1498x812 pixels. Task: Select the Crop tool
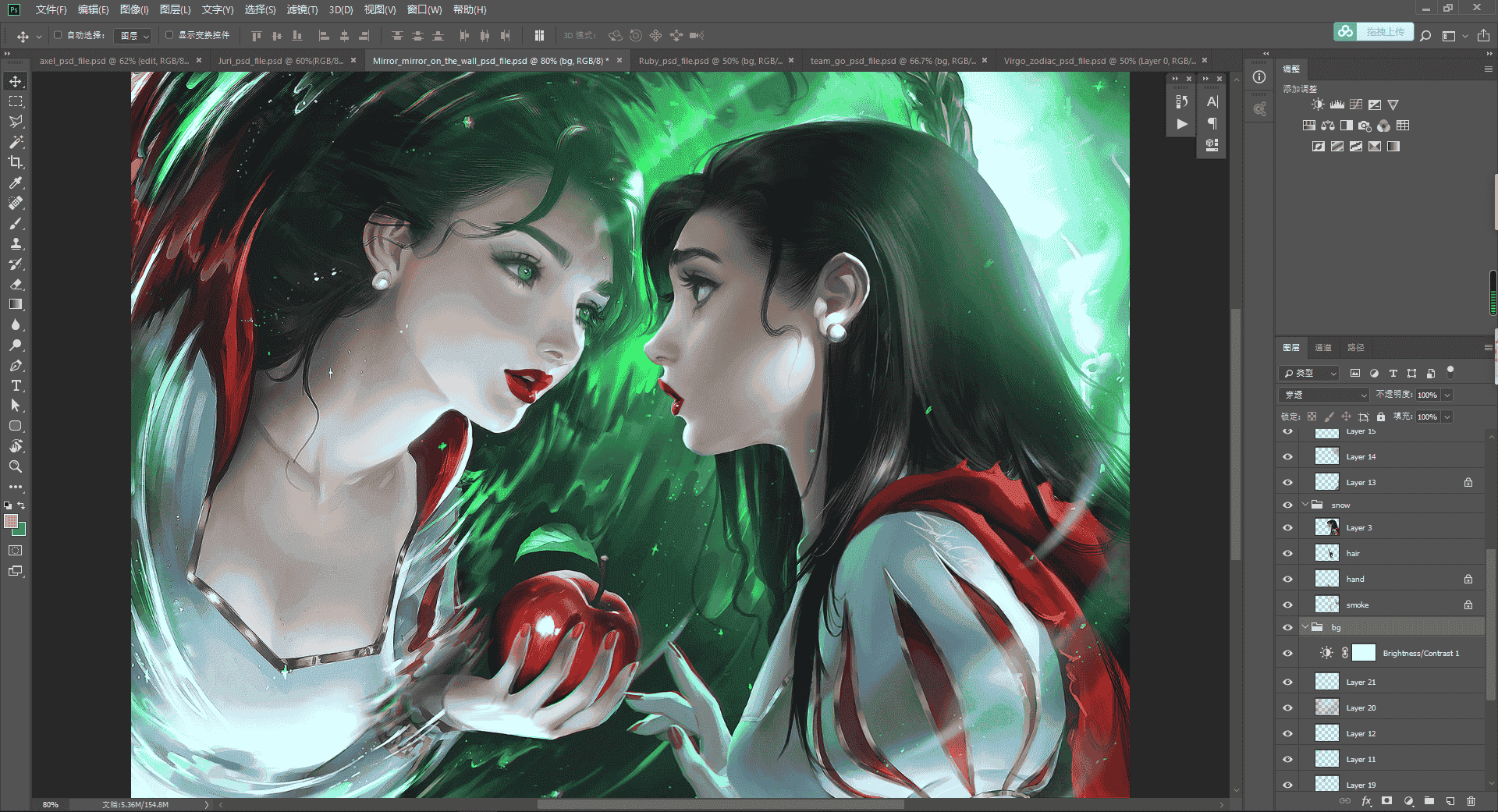pos(16,162)
